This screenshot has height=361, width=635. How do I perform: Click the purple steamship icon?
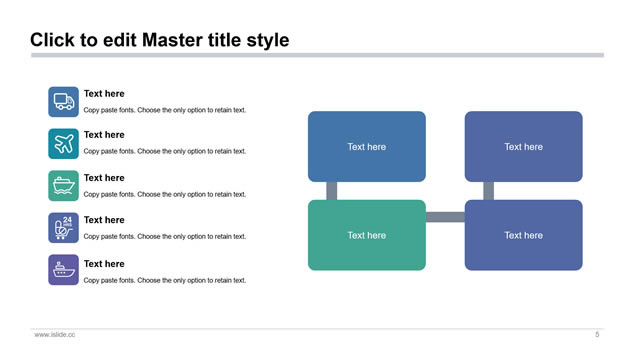point(64,270)
